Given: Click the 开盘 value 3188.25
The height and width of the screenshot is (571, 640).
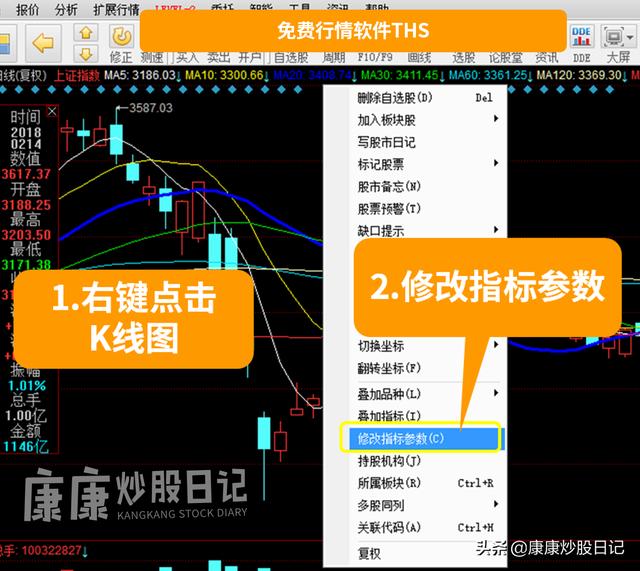Looking at the screenshot, I should [x=26, y=205].
